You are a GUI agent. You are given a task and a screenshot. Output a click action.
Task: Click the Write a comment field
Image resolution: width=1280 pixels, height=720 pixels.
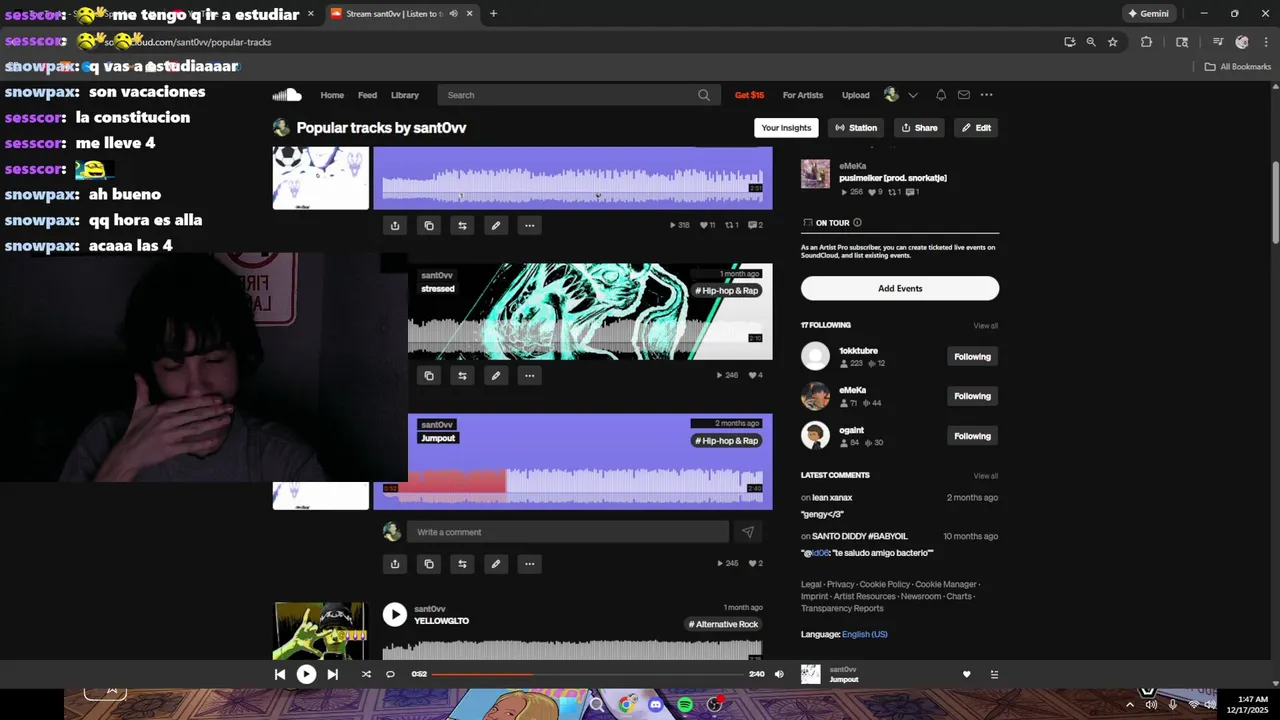tap(568, 532)
